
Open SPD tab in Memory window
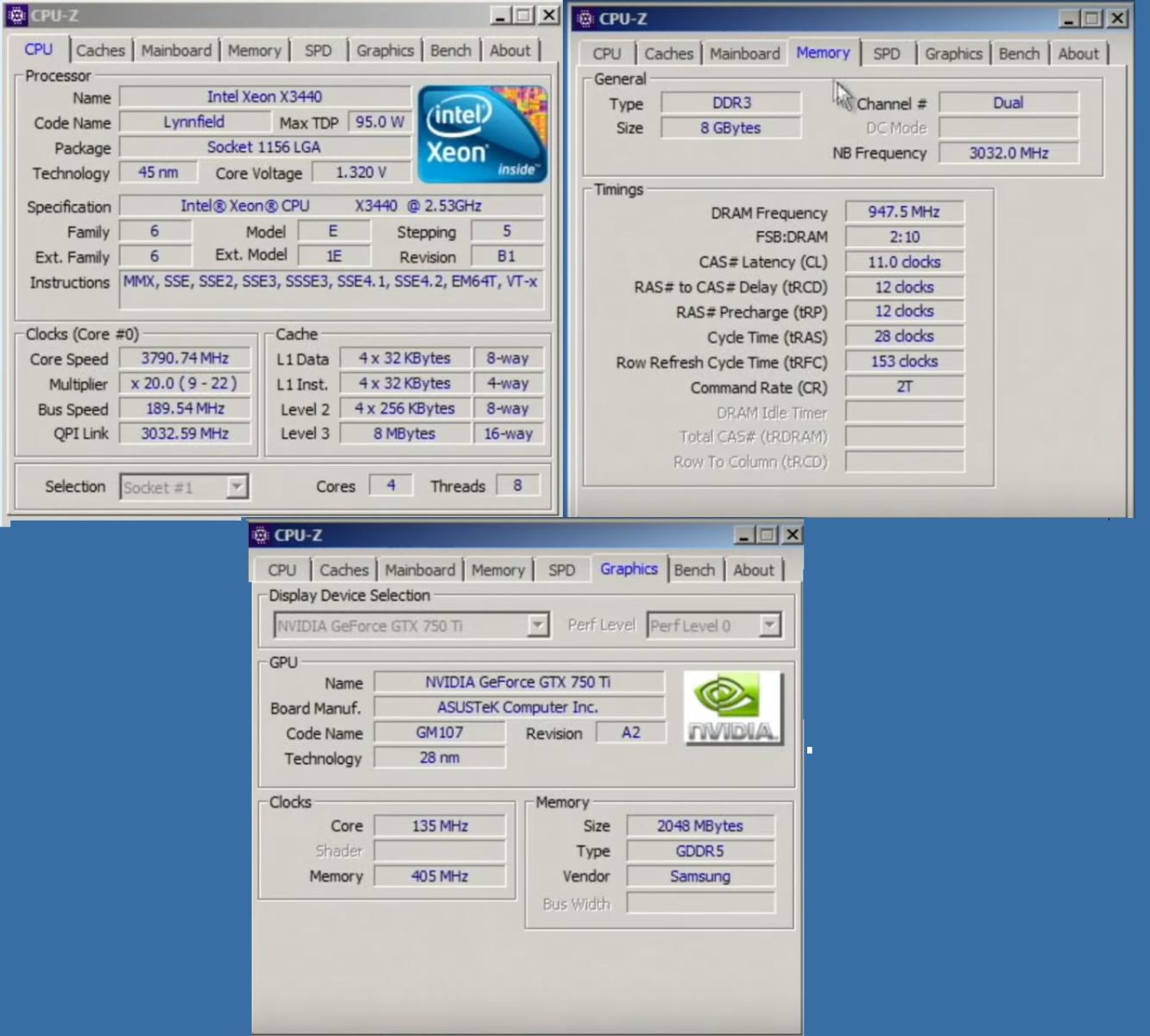coord(886,54)
